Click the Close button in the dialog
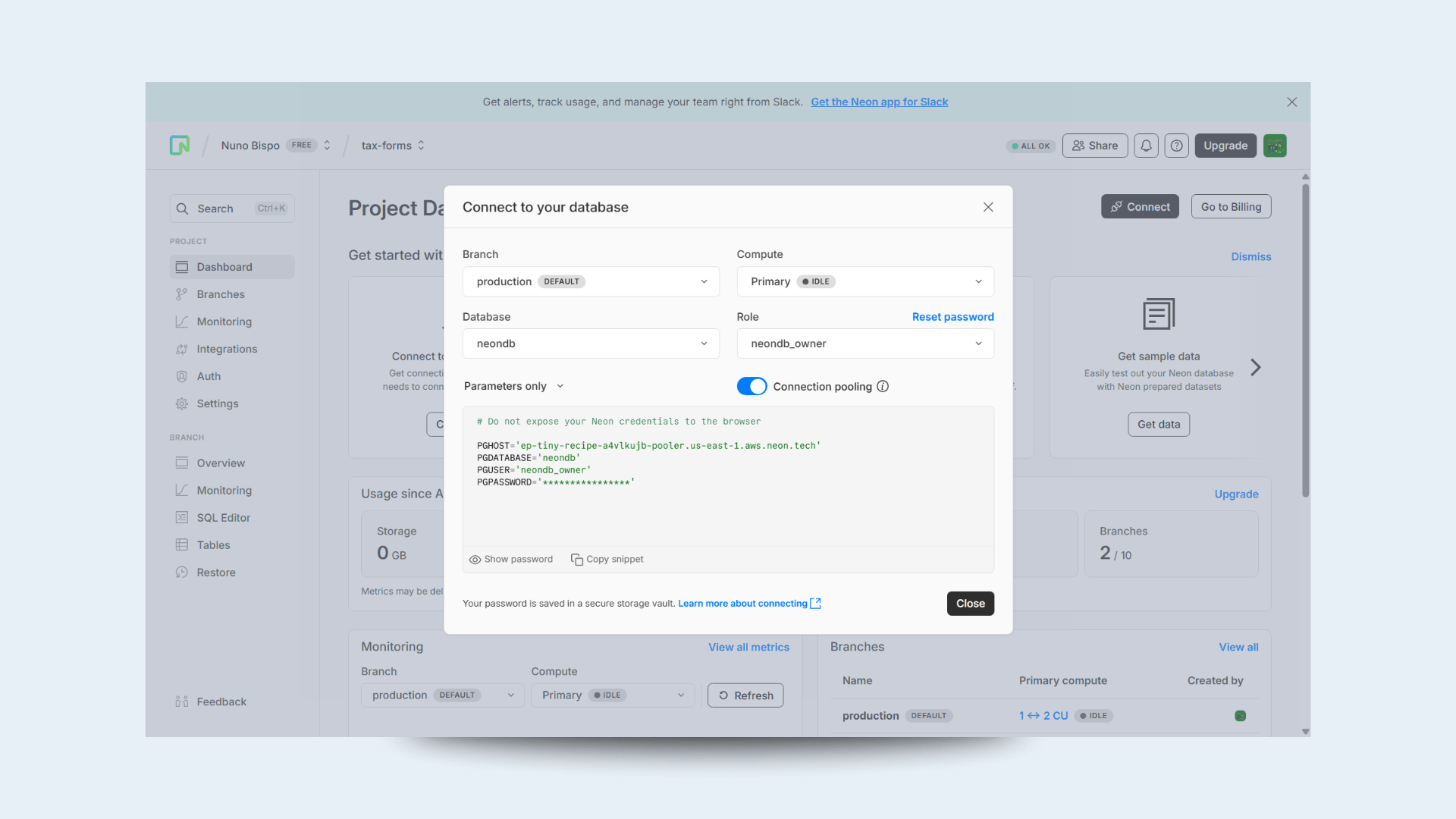 (970, 603)
